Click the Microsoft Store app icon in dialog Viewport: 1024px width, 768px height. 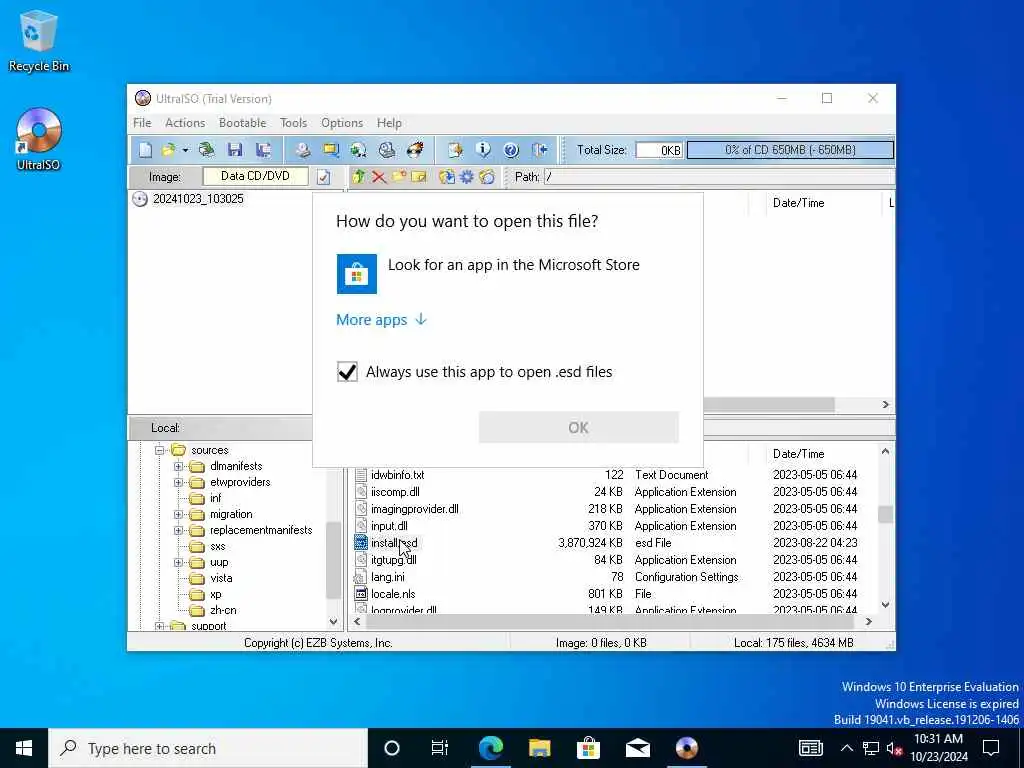tap(357, 274)
